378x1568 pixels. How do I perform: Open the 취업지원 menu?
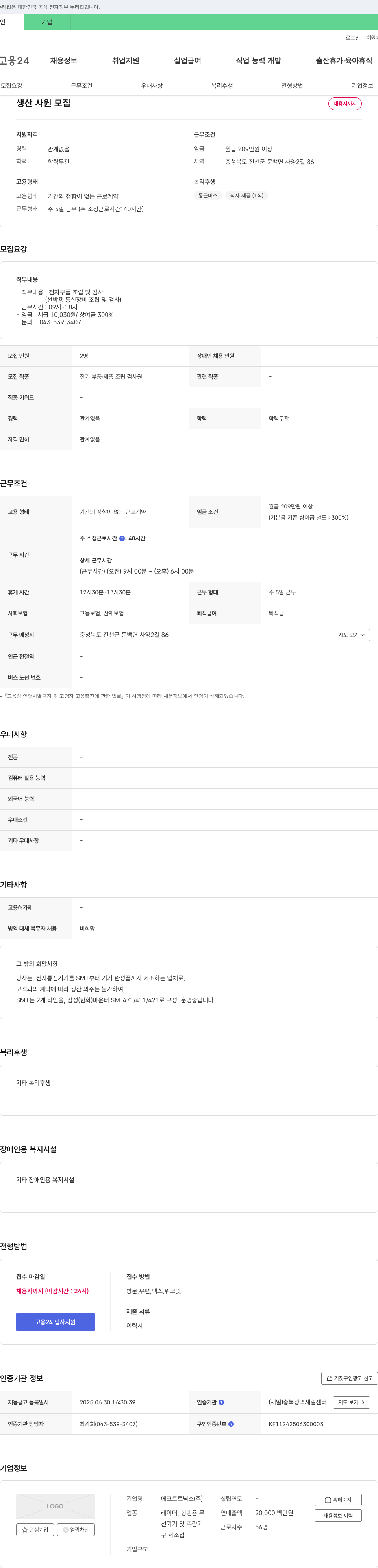coord(126,61)
